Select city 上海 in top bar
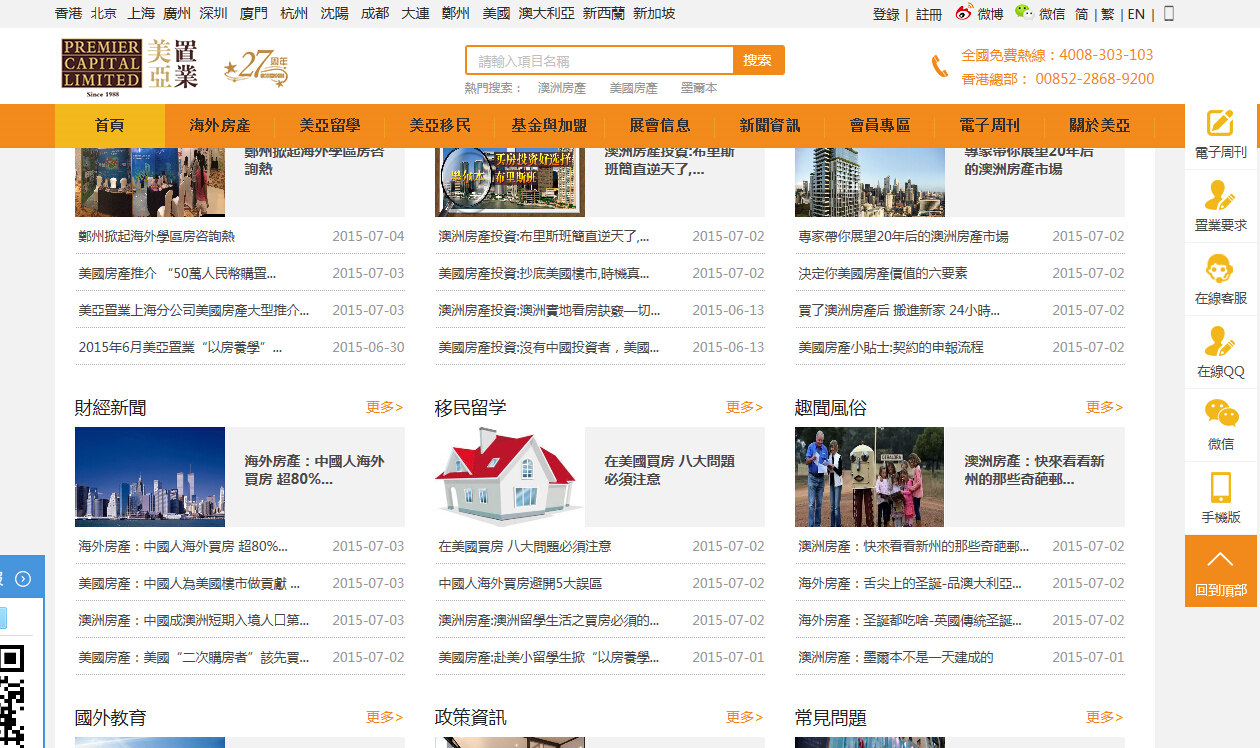Screen dimensions: 1260x748 pos(142,13)
